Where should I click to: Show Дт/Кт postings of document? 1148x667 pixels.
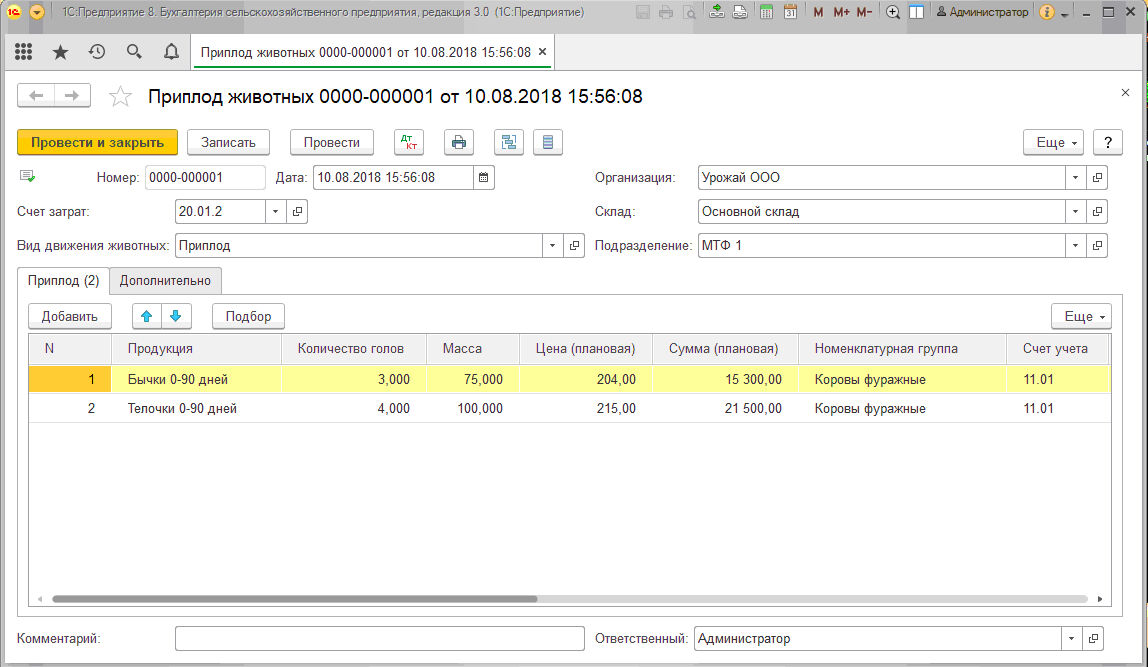pyautogui.click(x=409, y=142)
